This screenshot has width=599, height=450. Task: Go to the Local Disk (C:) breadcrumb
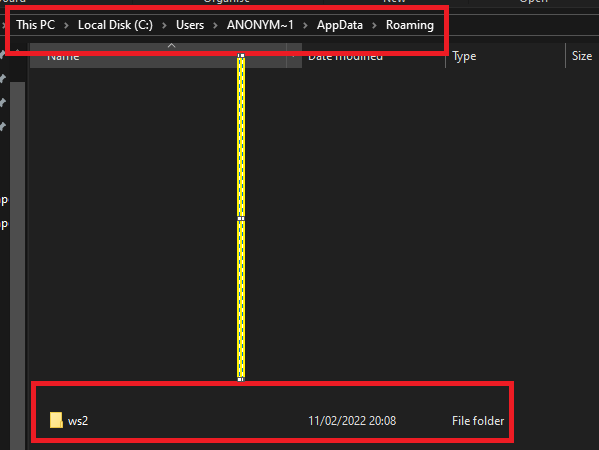pyautogui.click(x=115, y=25)
